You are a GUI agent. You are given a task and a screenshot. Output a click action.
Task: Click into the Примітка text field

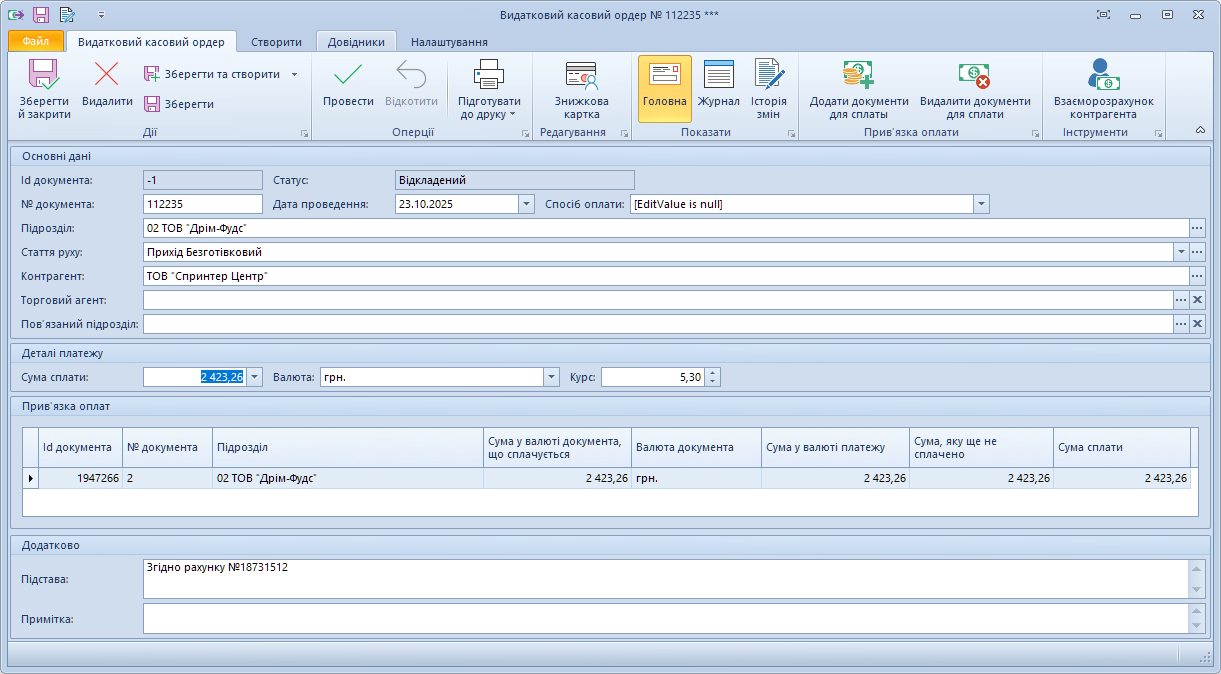tap(665, 618)
